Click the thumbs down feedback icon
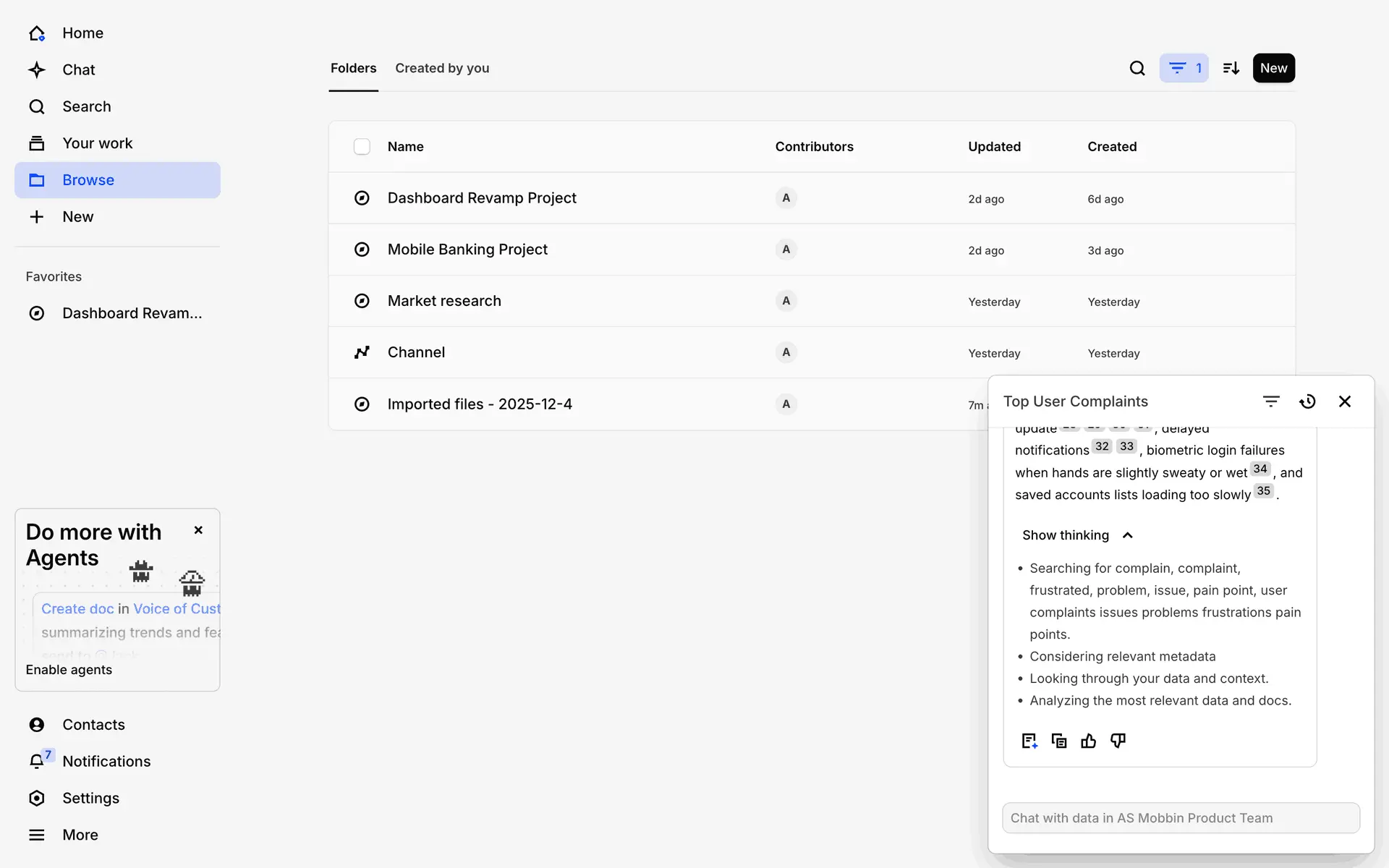Viewport: 1389px width, 868px height. point(1118,741)
